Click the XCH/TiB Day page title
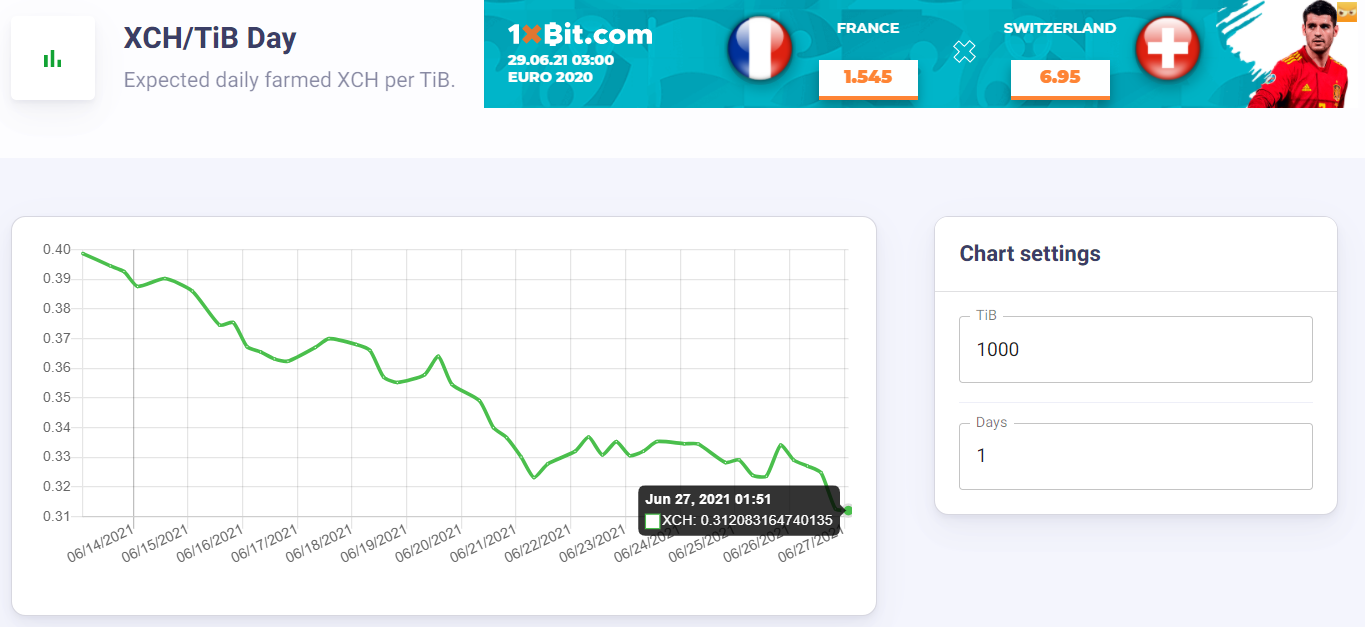1365x627 pixels. (210, 39)
